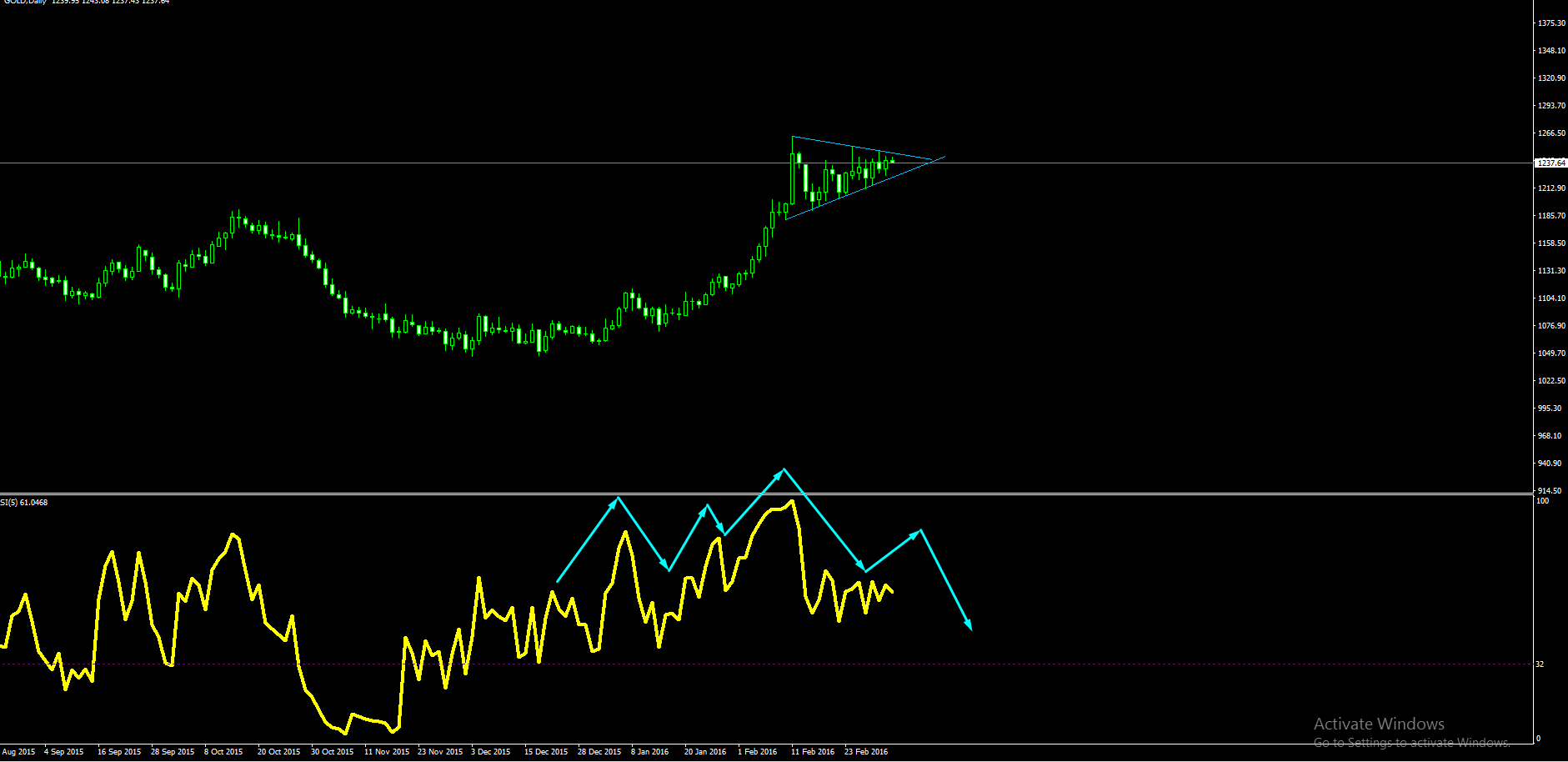Click the 1375.30 price axis label
Image resolution: width=1568 pixels, height=762 pixels.
coord(1551,23)
